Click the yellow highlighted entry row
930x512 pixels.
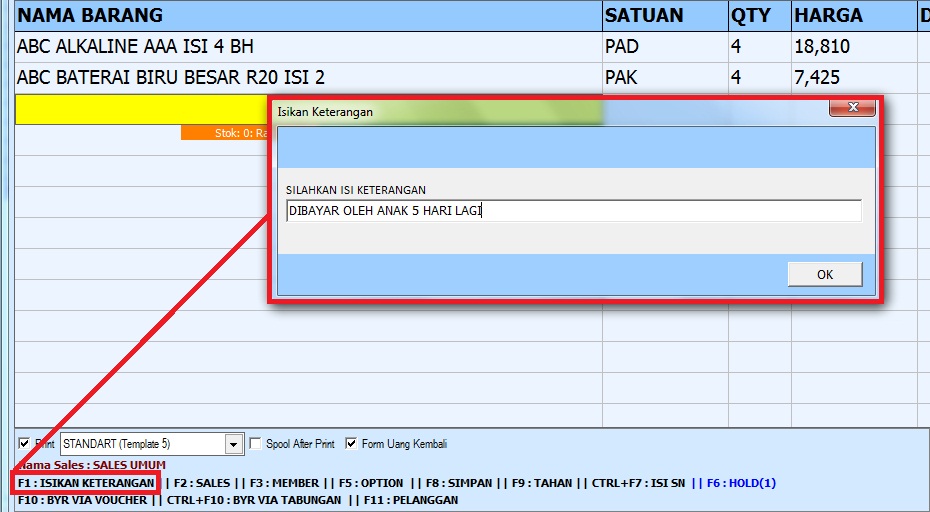click(x=140, y=108)
